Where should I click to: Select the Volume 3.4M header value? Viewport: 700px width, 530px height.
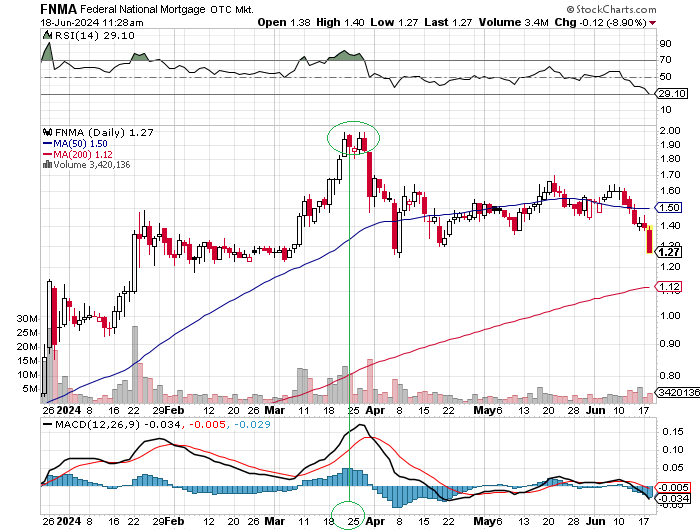[x=513, y=22]
